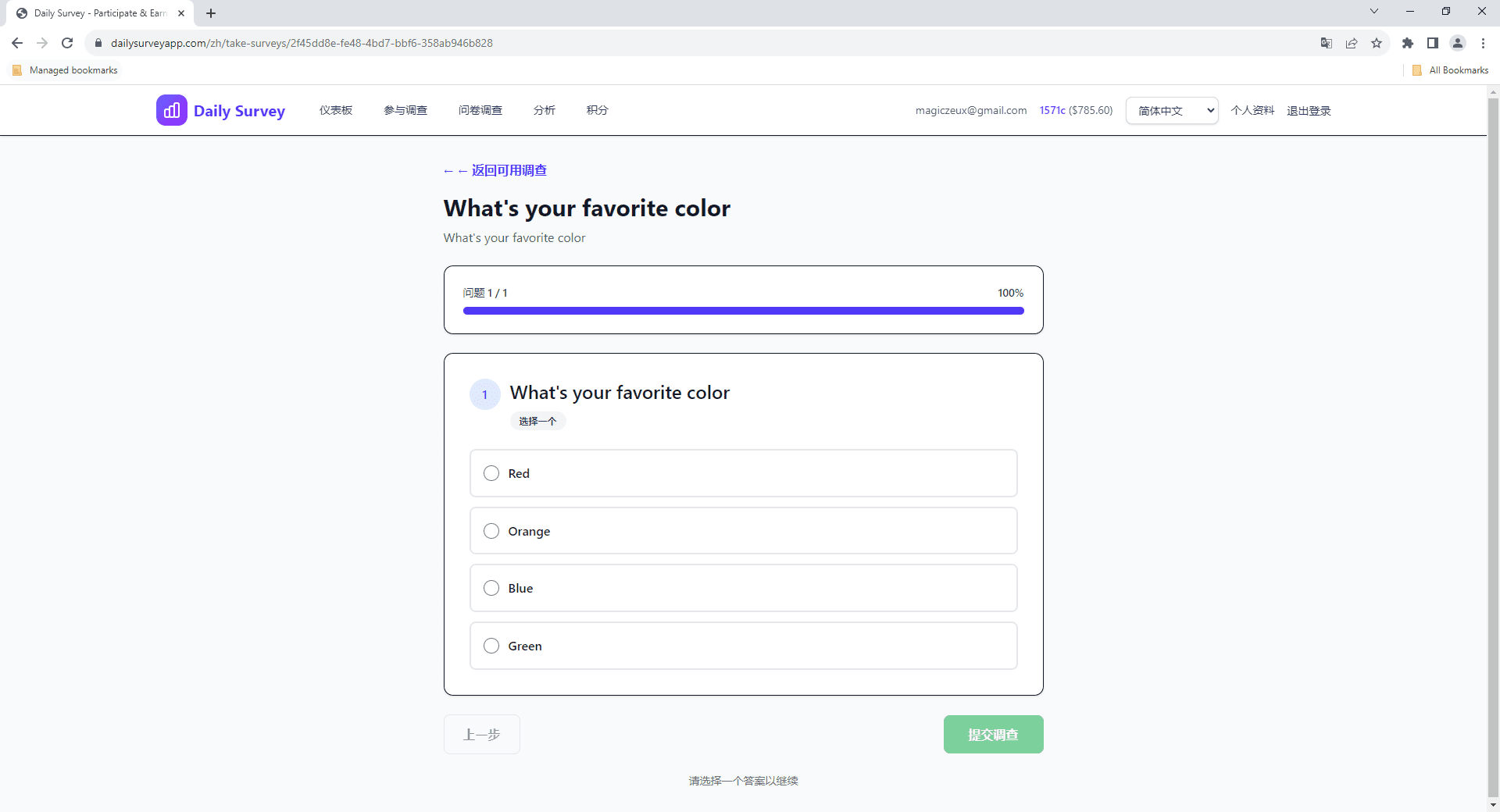This screenshot has width=1500, height=812.
Task: Select Green as favorite color
Action: tap(491, 646)
